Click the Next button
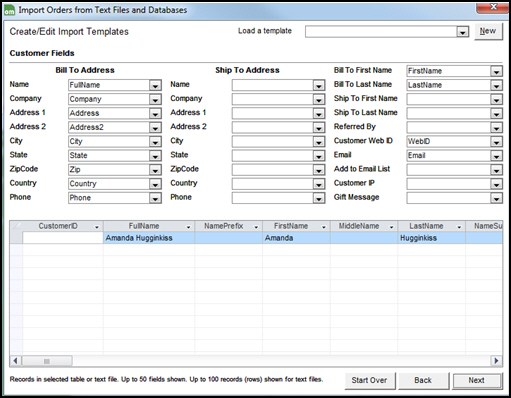This screenshot has height=398, width=511. (477, 380)
